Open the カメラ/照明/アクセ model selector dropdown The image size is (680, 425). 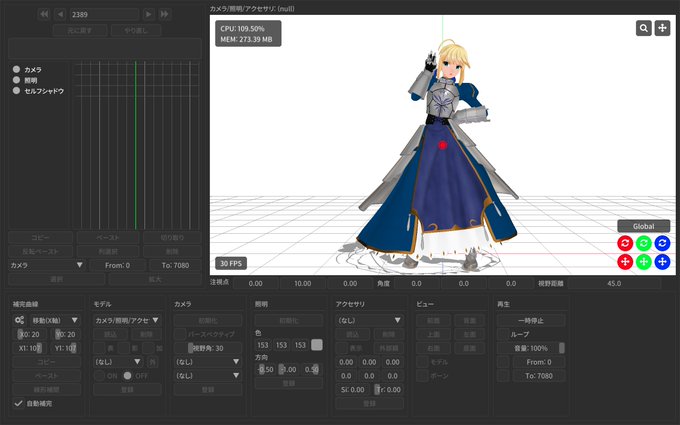tap(127, 320)
